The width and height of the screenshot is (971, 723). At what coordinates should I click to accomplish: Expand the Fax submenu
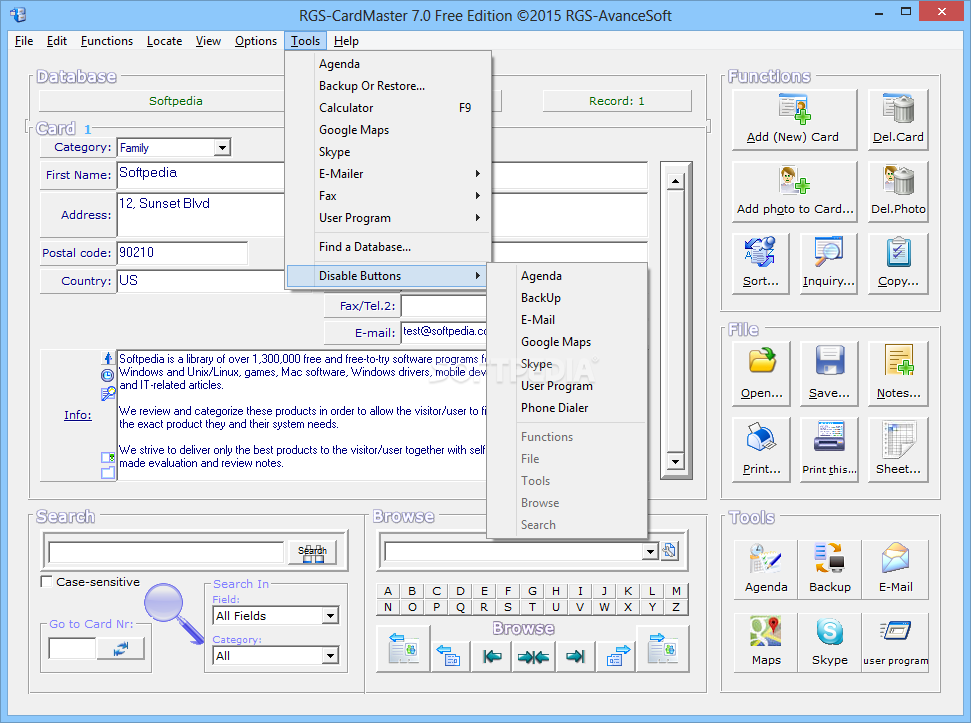click(388, 196)
